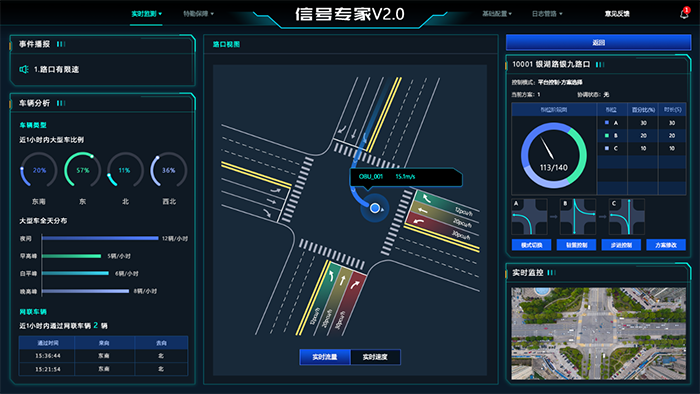
Task: Click the 时长(S) column header
Action: 672,110
